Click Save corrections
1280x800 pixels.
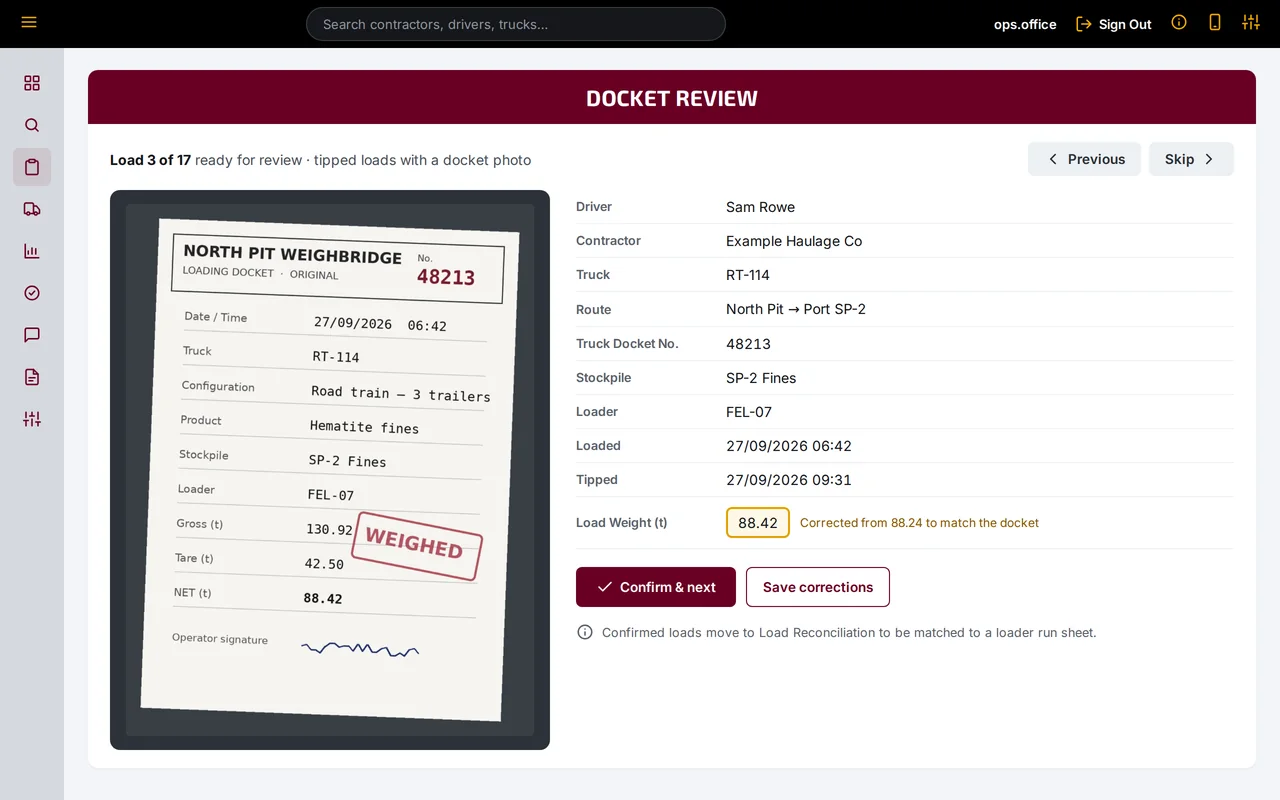pyautogui.click(x=818, y=587)
